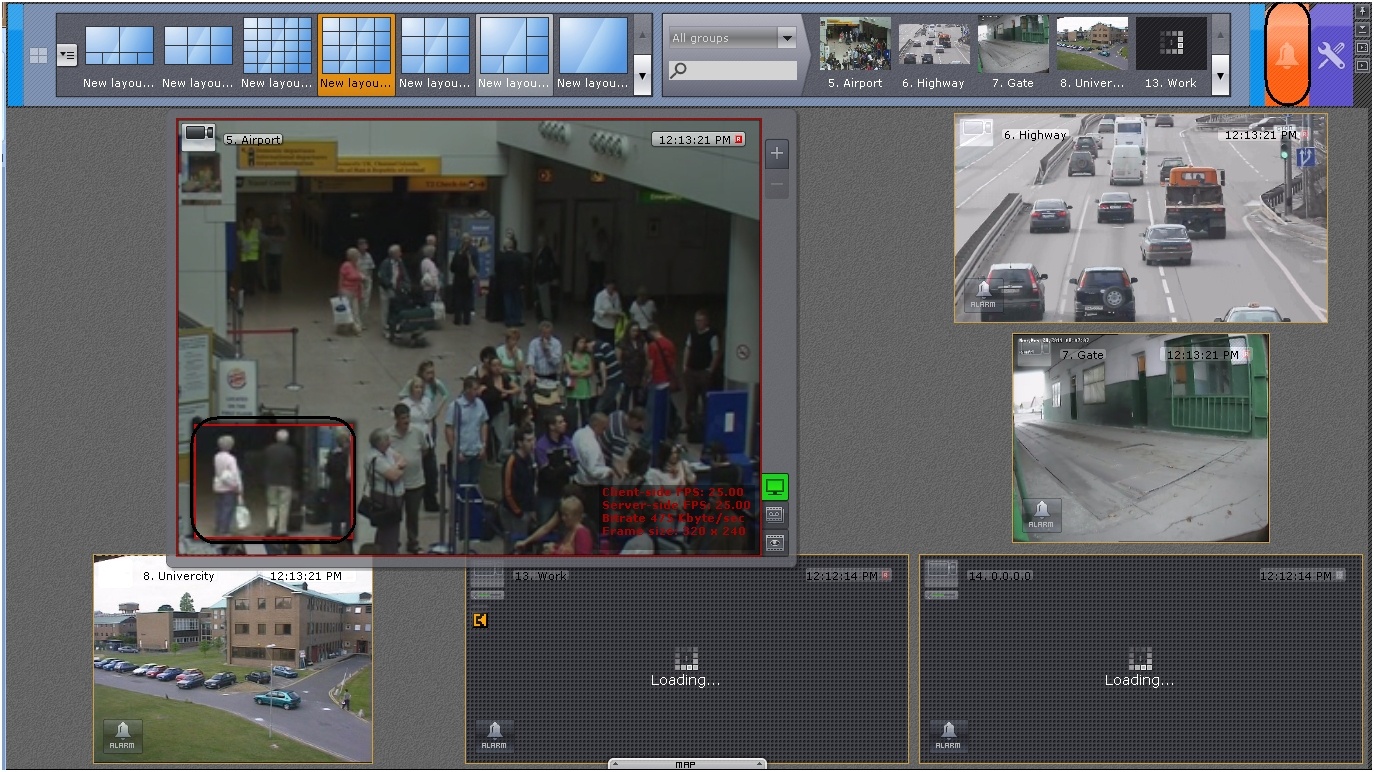Toggle ALARM on the Highway camera
This screenshot has width=1374, height=772.
pos(983,296)
